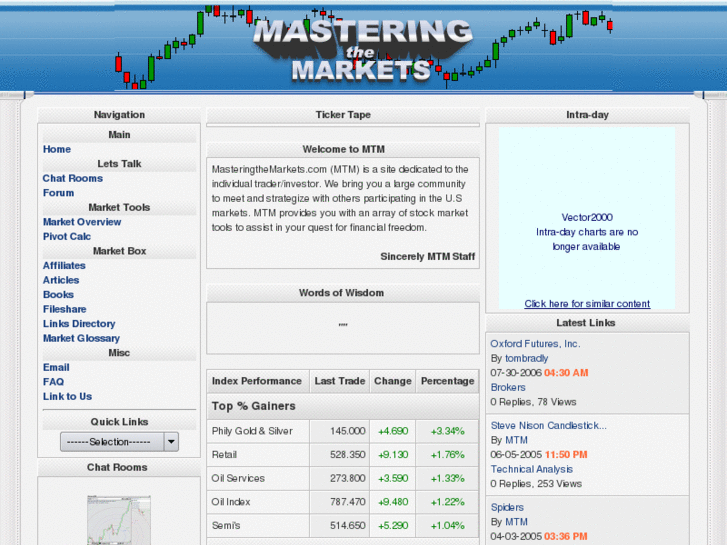
Task: Open the Market Glossary link
Action: 82,339
